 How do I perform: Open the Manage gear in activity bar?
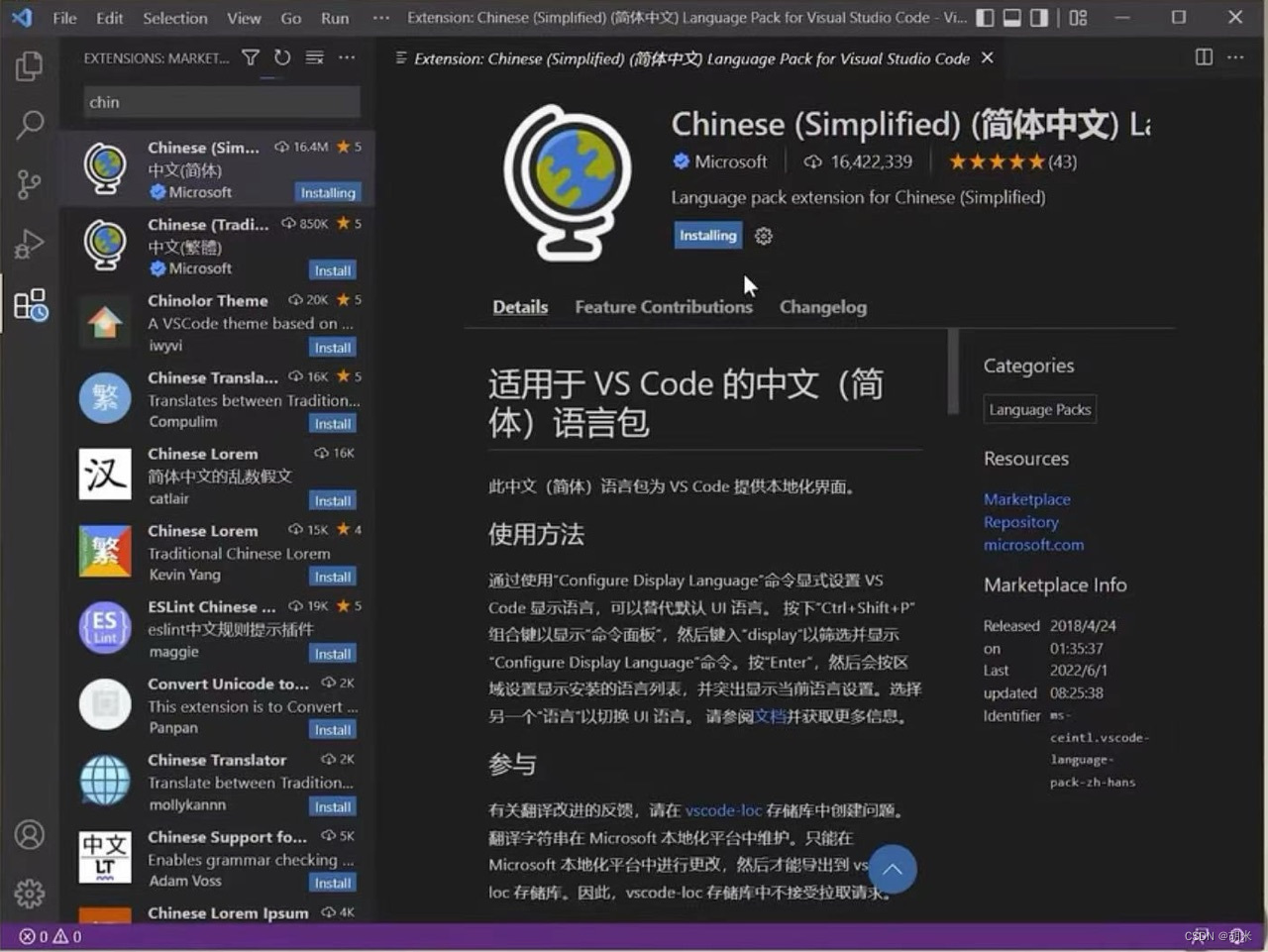click(x=30, y=894)
